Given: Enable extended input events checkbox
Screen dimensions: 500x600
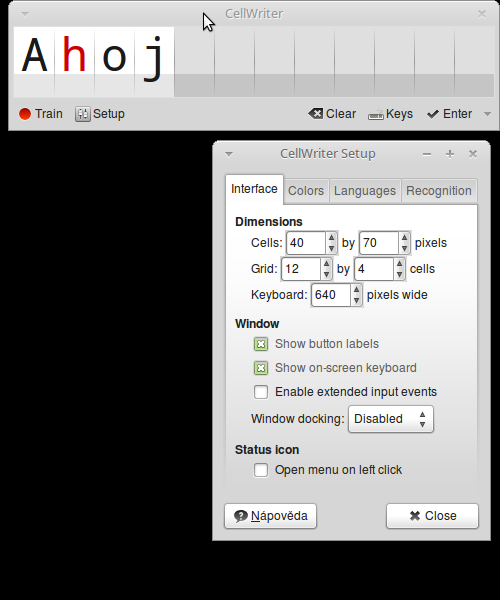Looking at the screenshot, I should [x=261, y=392].
